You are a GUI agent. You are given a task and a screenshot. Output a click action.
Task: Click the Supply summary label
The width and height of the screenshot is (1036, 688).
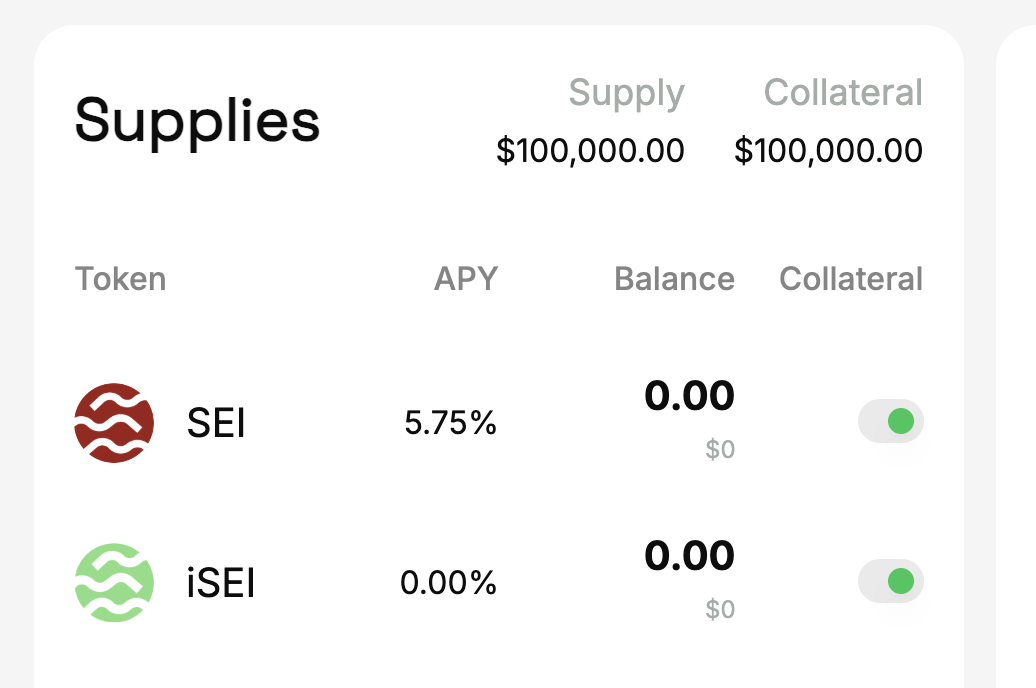(x=626, y=93)
